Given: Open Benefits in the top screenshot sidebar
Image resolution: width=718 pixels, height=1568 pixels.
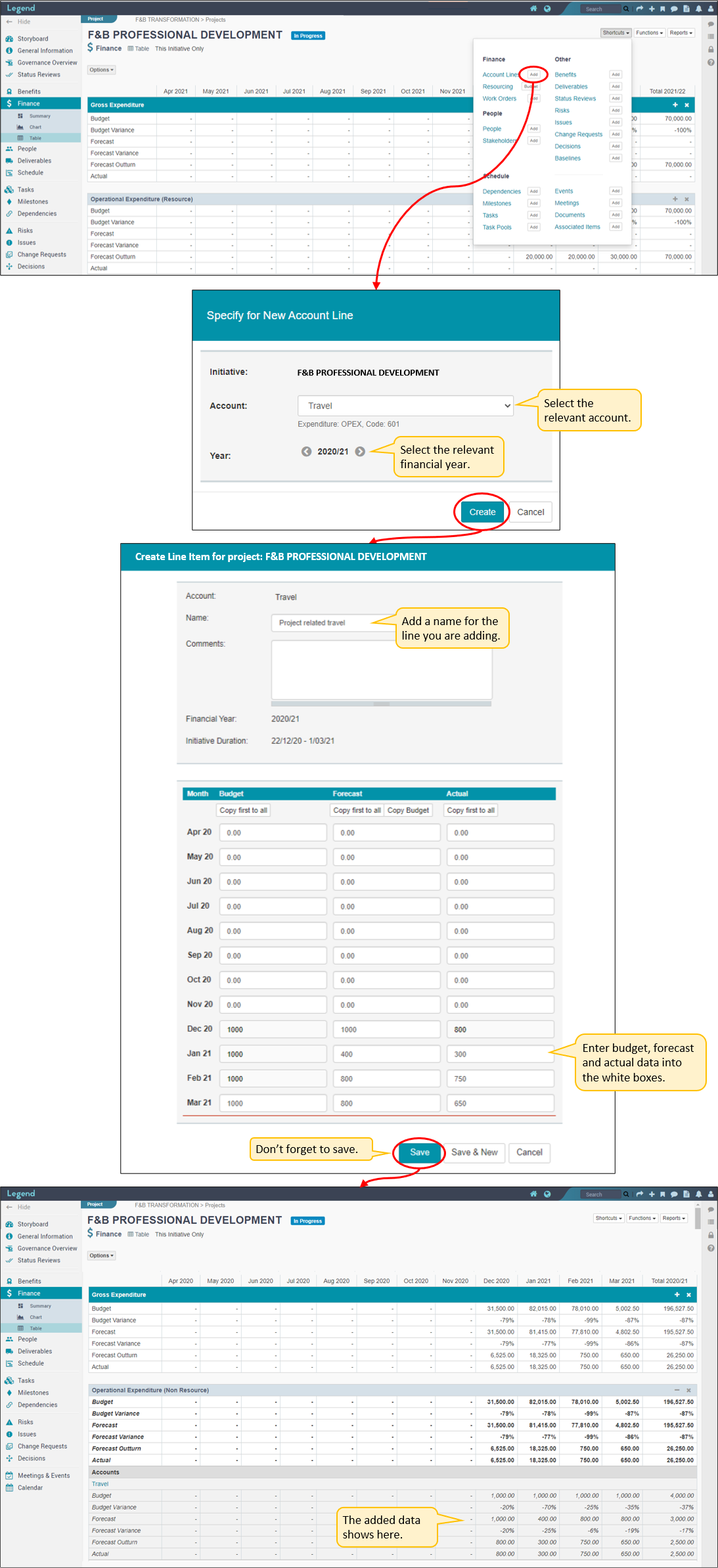Looking at the screenshot, I should (29, 91).
